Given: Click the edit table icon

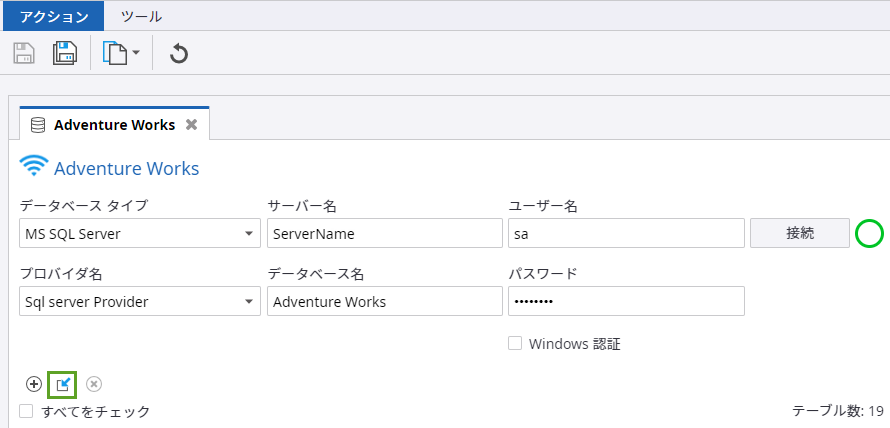Looking at the screenshot, I should tap(63, 384).
